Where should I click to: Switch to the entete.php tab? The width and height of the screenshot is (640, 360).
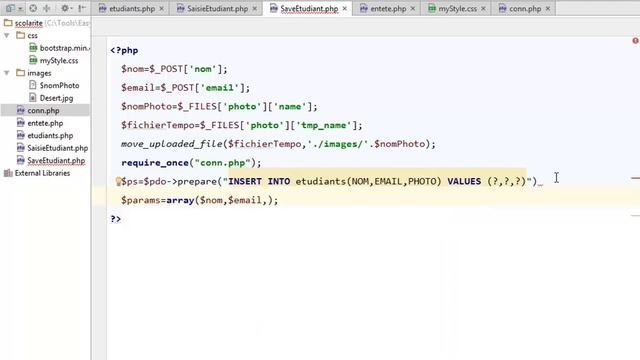[388, 9]
